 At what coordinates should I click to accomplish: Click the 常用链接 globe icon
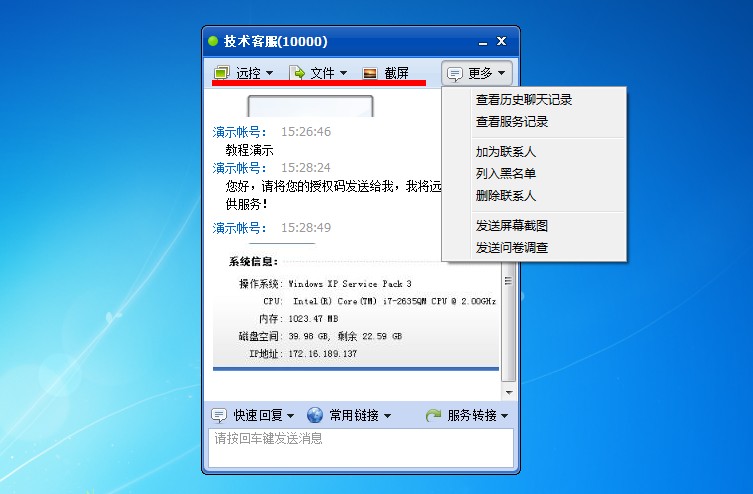[315, 415]
